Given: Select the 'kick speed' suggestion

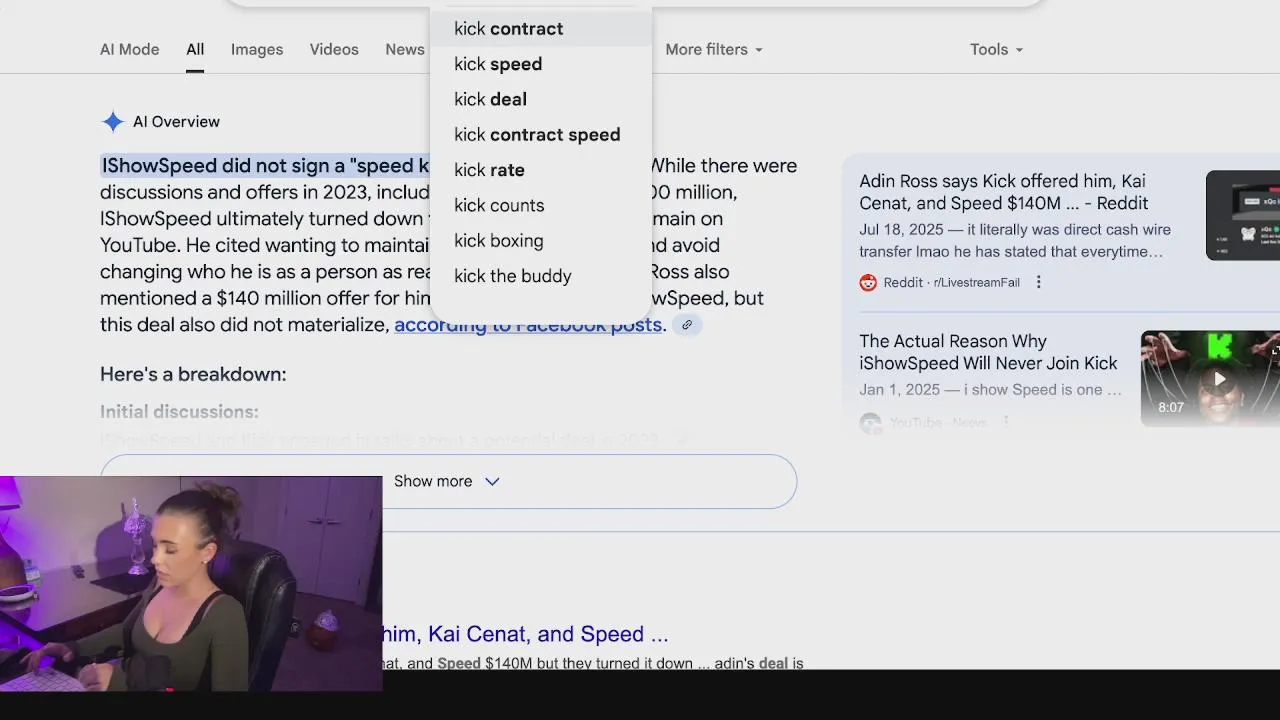Looking at the screenshot, I should pos(541,64).
